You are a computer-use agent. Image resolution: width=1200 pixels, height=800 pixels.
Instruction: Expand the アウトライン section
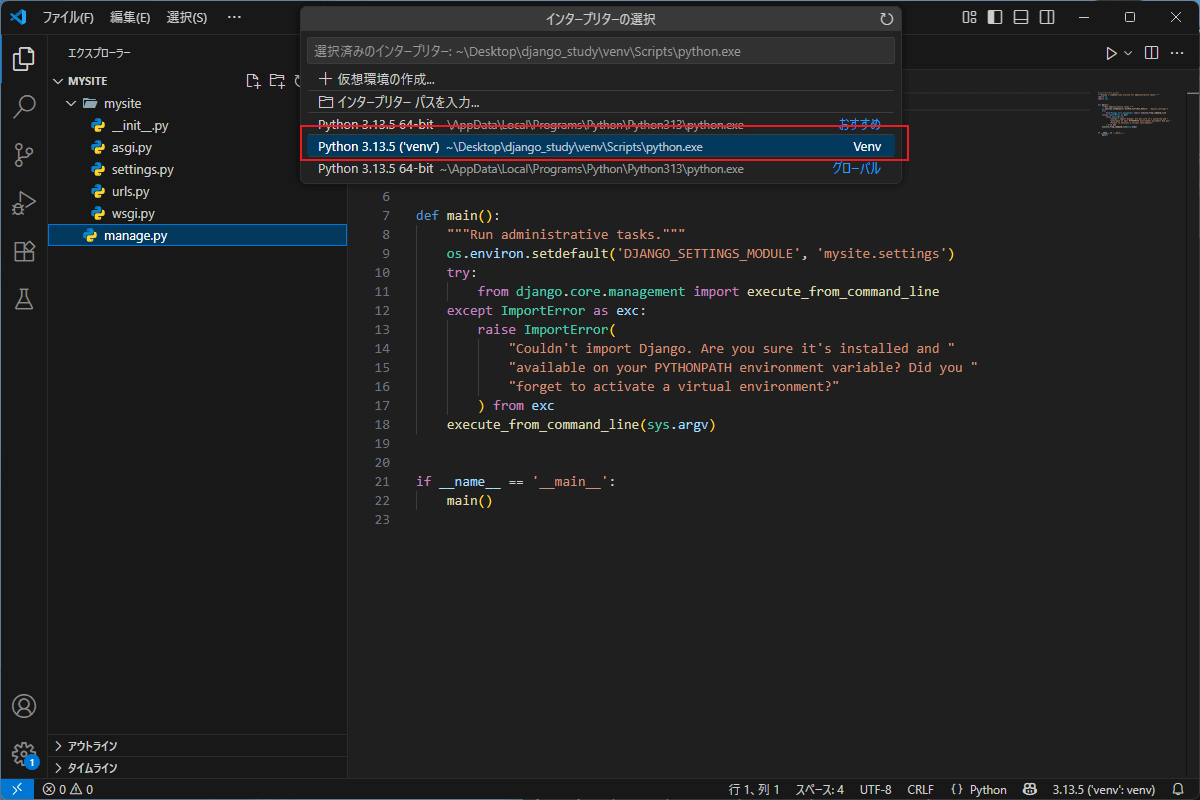[x=197, y=746]
